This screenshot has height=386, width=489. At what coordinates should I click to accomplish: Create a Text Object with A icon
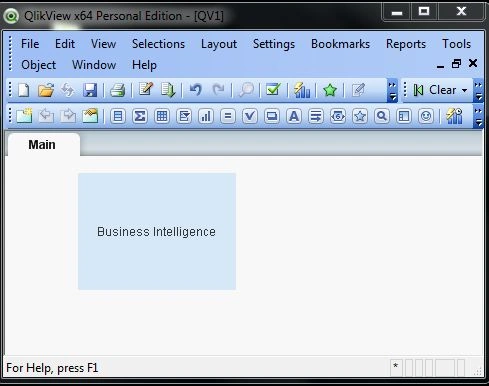pos(294,116)
